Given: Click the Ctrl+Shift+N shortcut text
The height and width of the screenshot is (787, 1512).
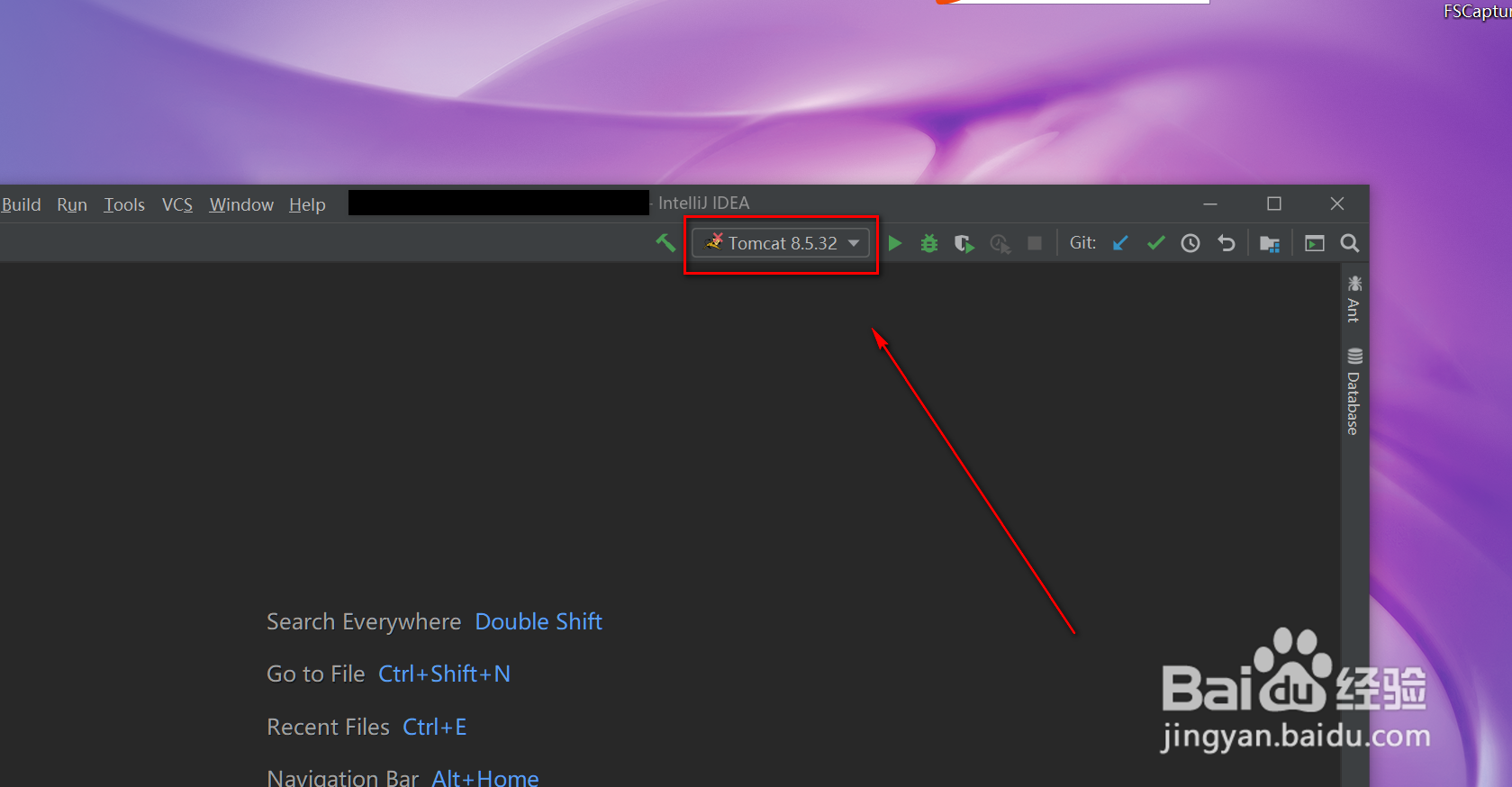Looking at the screenshot, I should pos(444,674).
